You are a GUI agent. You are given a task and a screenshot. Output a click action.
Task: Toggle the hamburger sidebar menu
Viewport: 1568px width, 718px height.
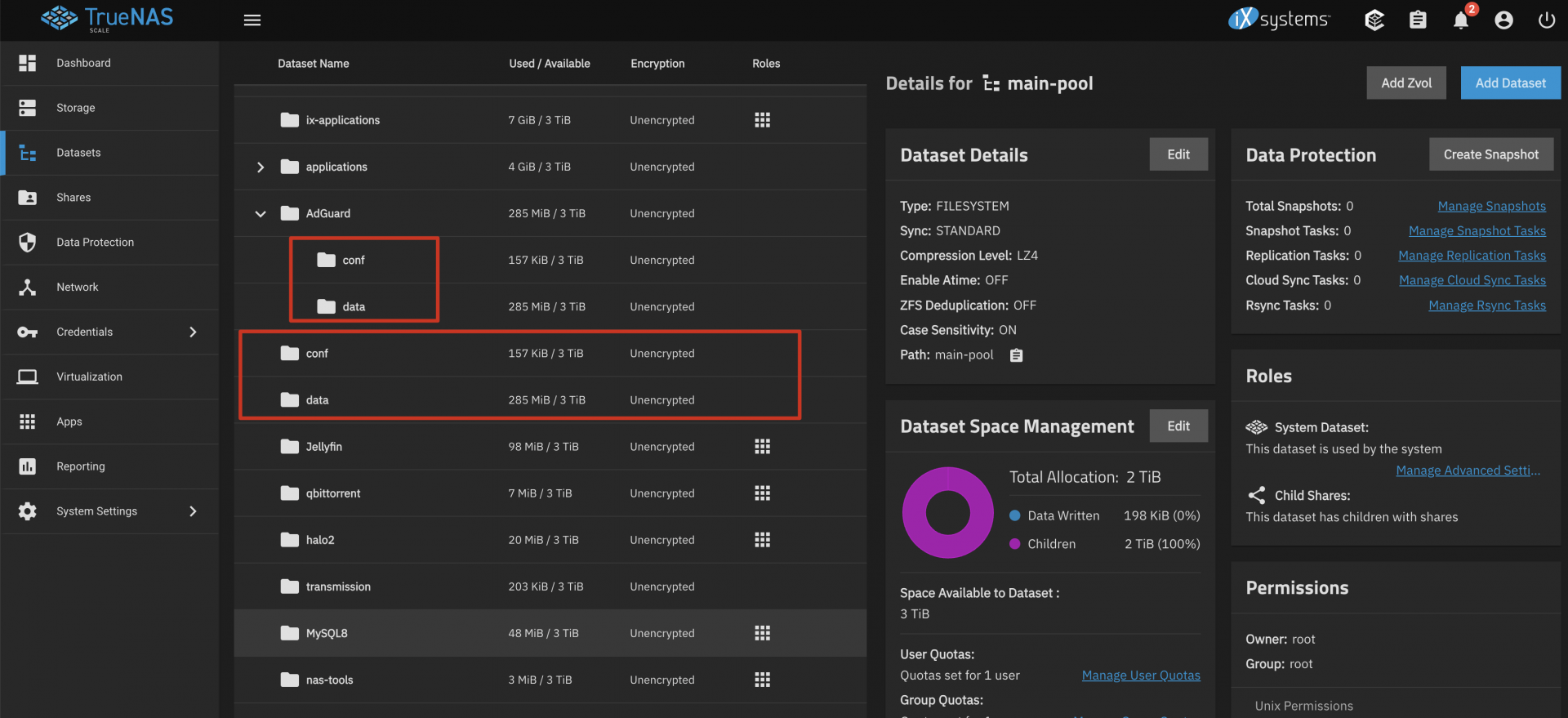[x=252, y=20]
